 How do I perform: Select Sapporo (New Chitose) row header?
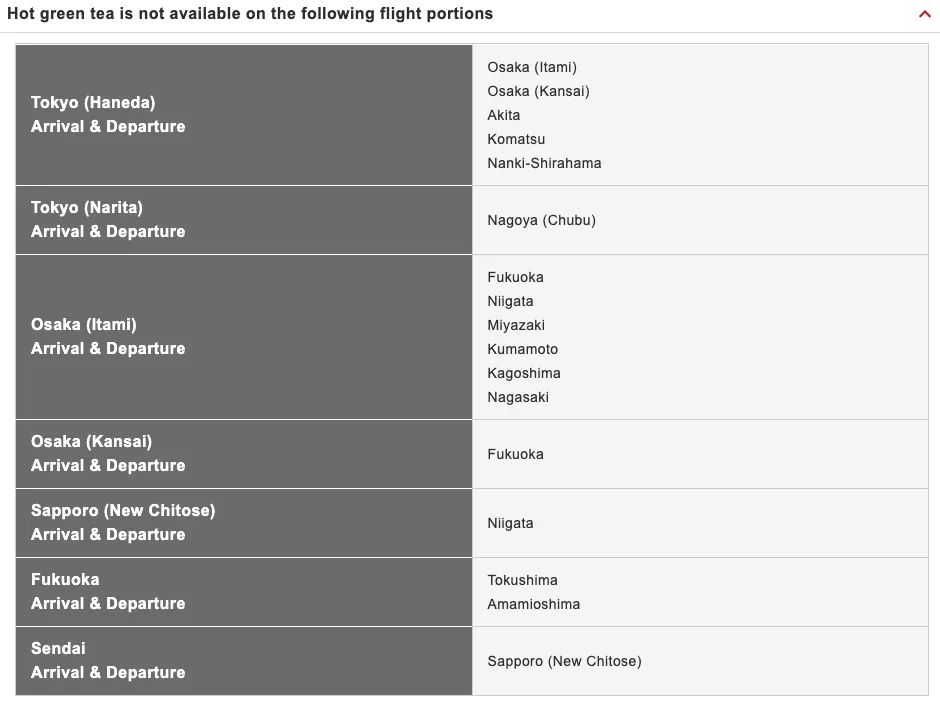[x=244, y=523]
